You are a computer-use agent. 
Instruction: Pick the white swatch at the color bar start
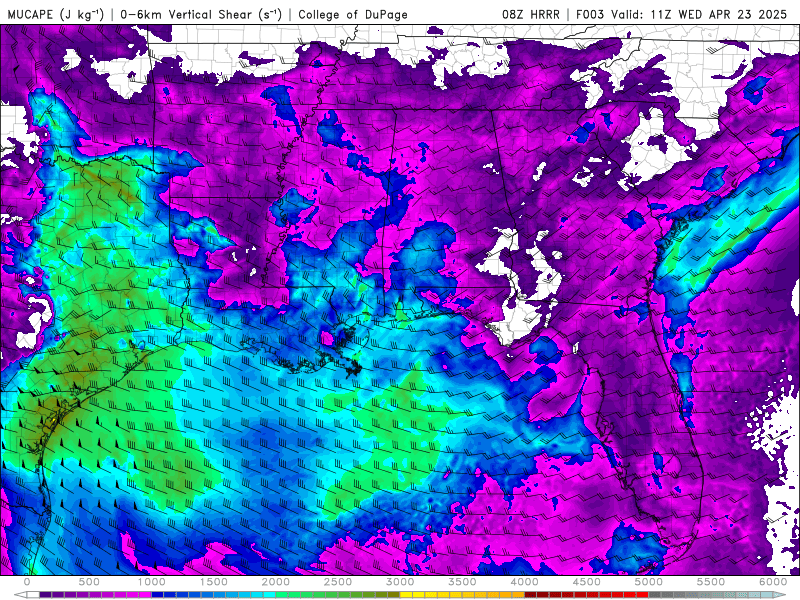click(33, 595)
